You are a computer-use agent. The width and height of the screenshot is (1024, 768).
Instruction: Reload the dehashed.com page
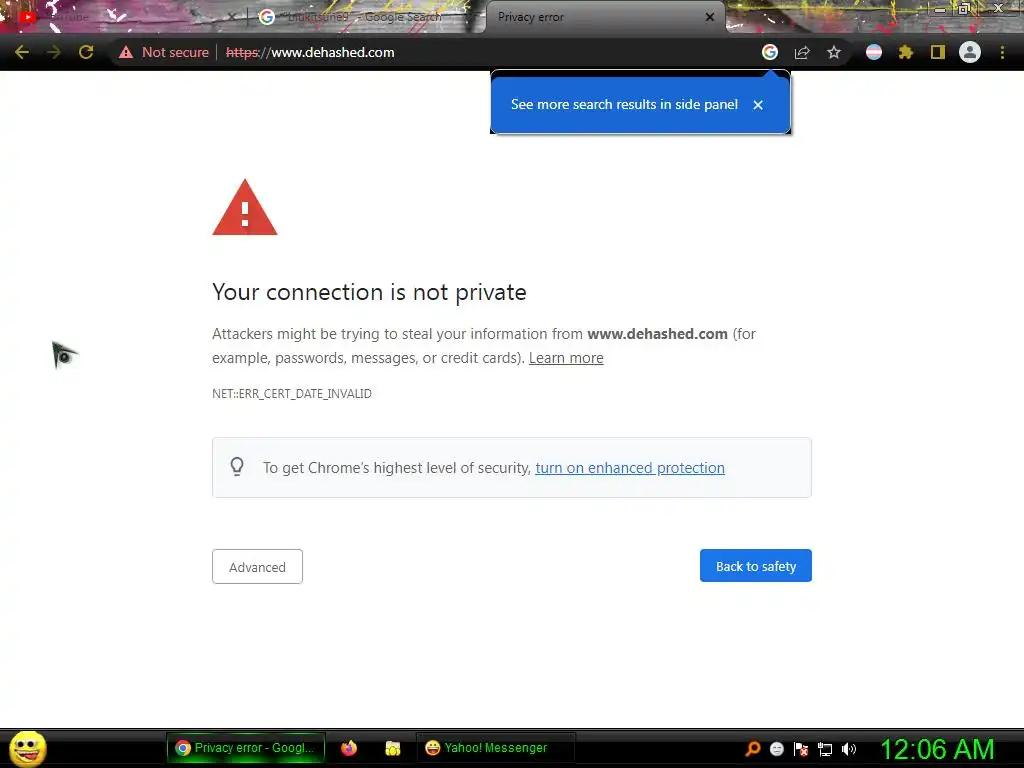pyautogui.click(x=86, y=52)
